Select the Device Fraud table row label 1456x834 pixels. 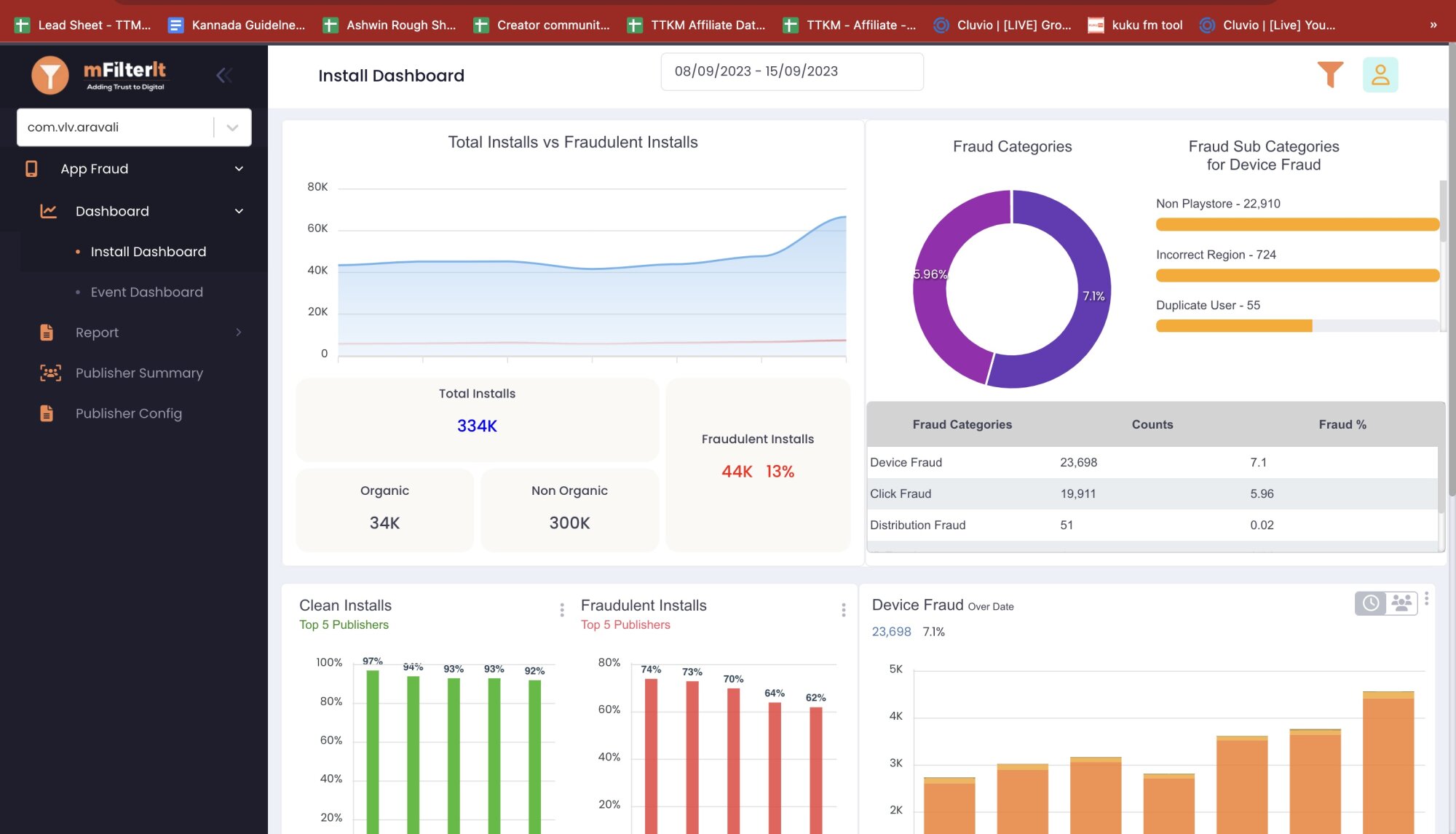point(906,462)
